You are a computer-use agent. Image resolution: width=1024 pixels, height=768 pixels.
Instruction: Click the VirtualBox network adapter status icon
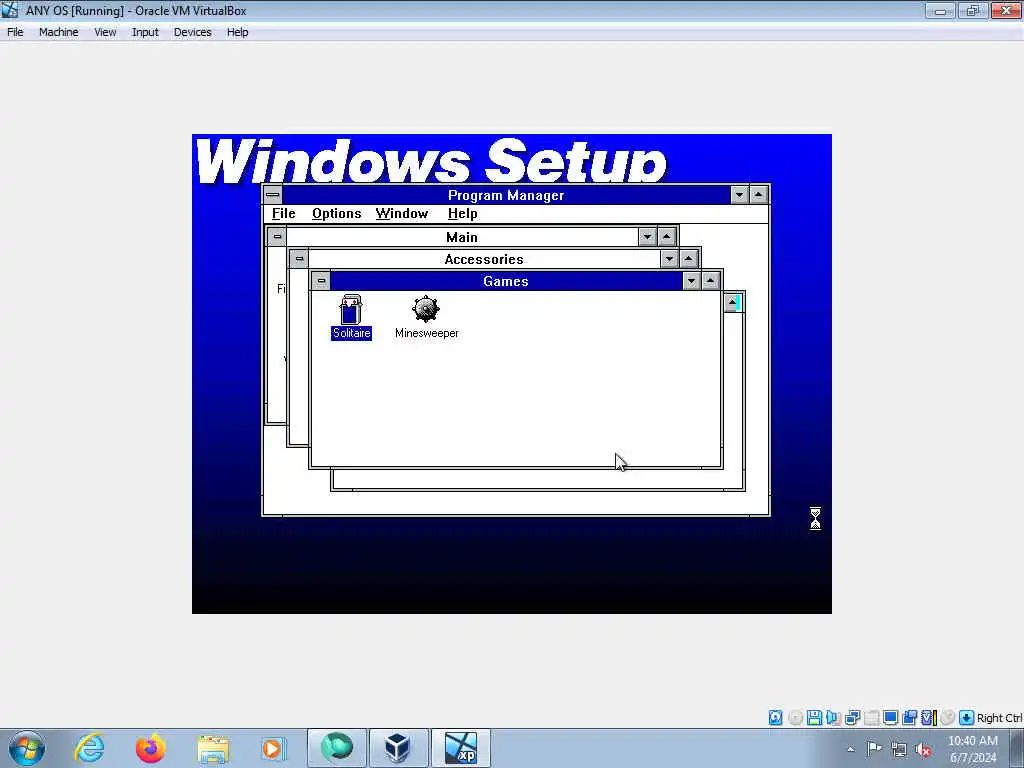coord(852,718)
